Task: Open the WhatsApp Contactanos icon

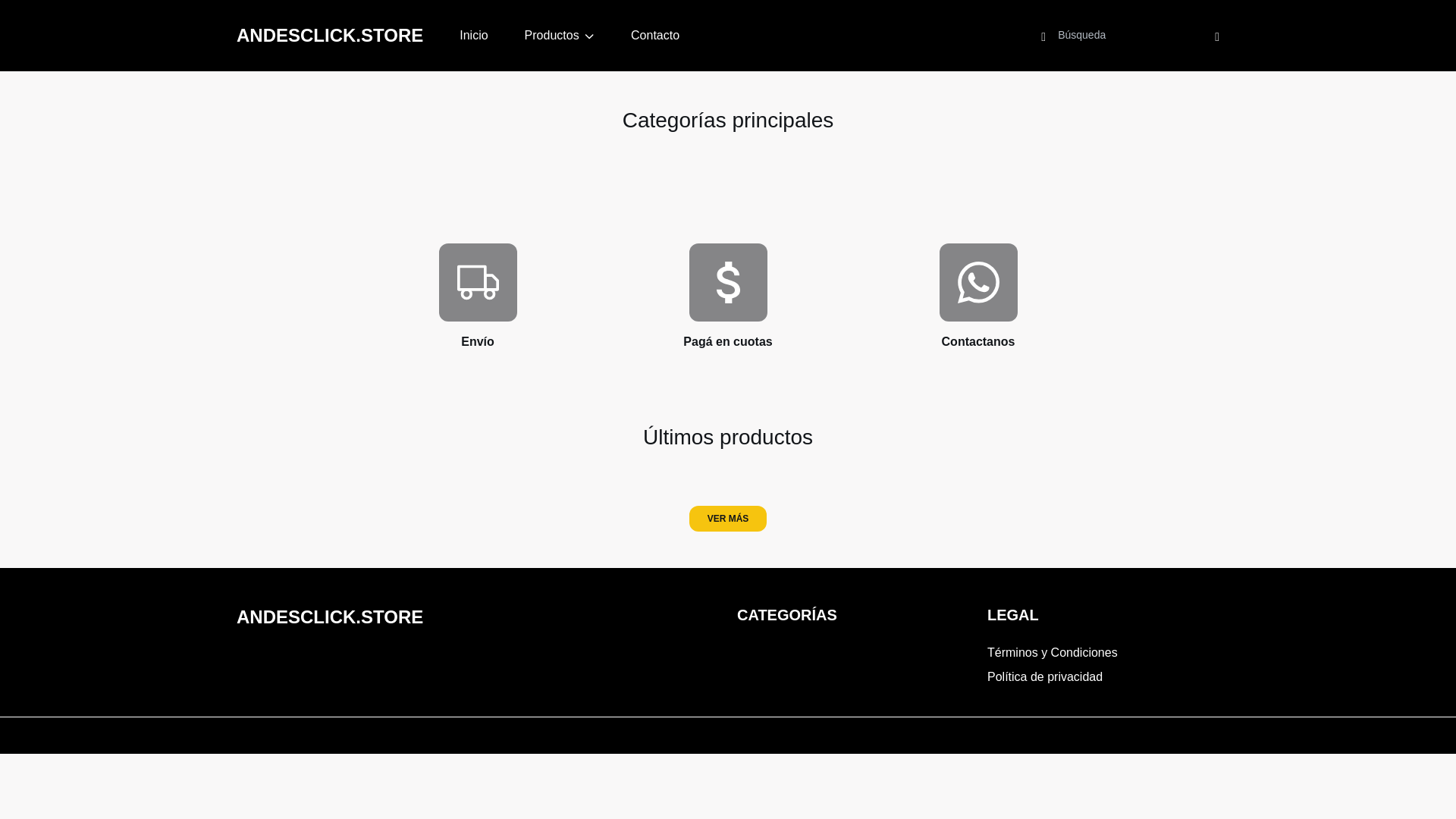Action: point(978,282)
